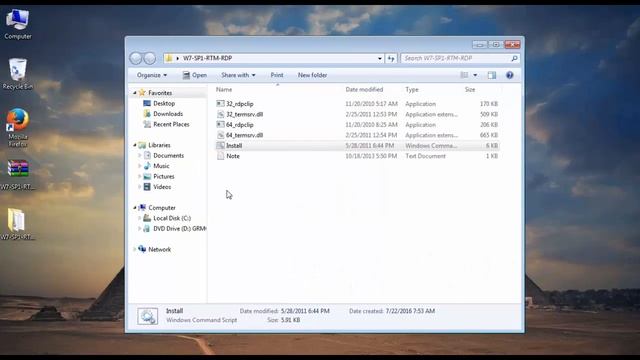The height and width of the screenshot is (360, 640).
Task: Open the Help question mark icon
Action: 509,75
